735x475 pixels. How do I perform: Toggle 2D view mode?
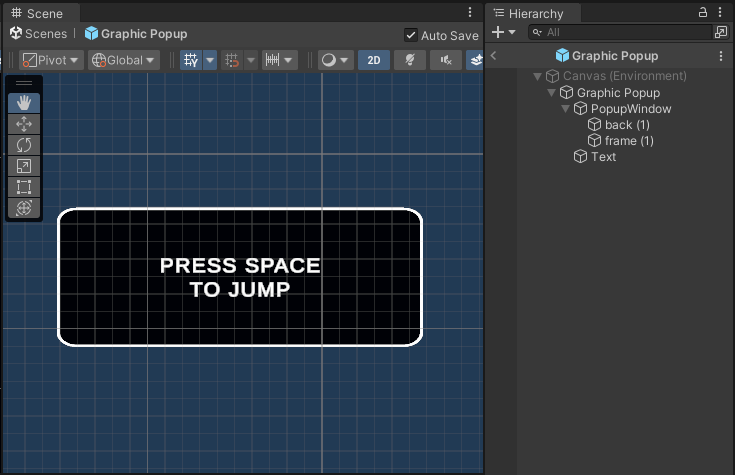pyautogui.click(x=373, y=60)
